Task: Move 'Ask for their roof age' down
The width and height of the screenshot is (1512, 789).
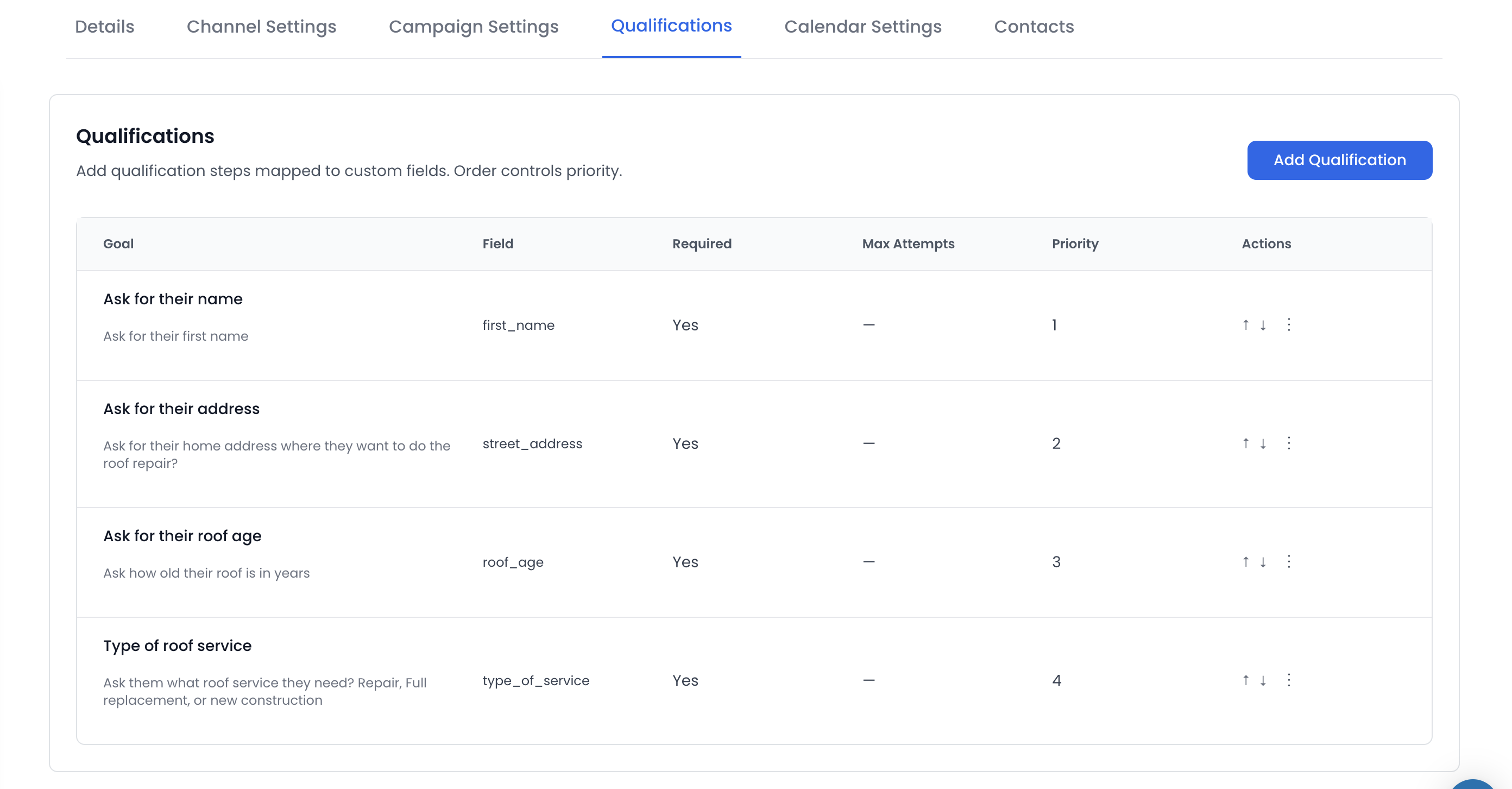Action: pyautogui.click(x=1263, y=562)
